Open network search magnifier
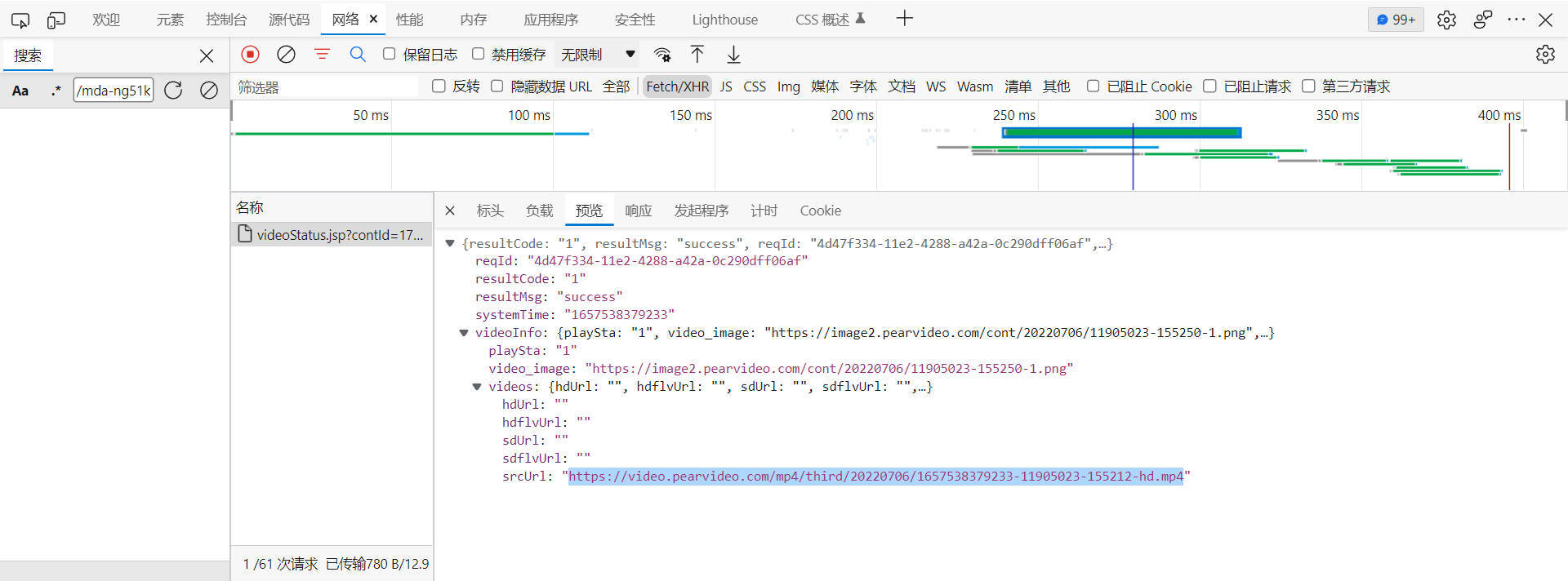Screen dimensions: 1568x581 click(358, 55)
